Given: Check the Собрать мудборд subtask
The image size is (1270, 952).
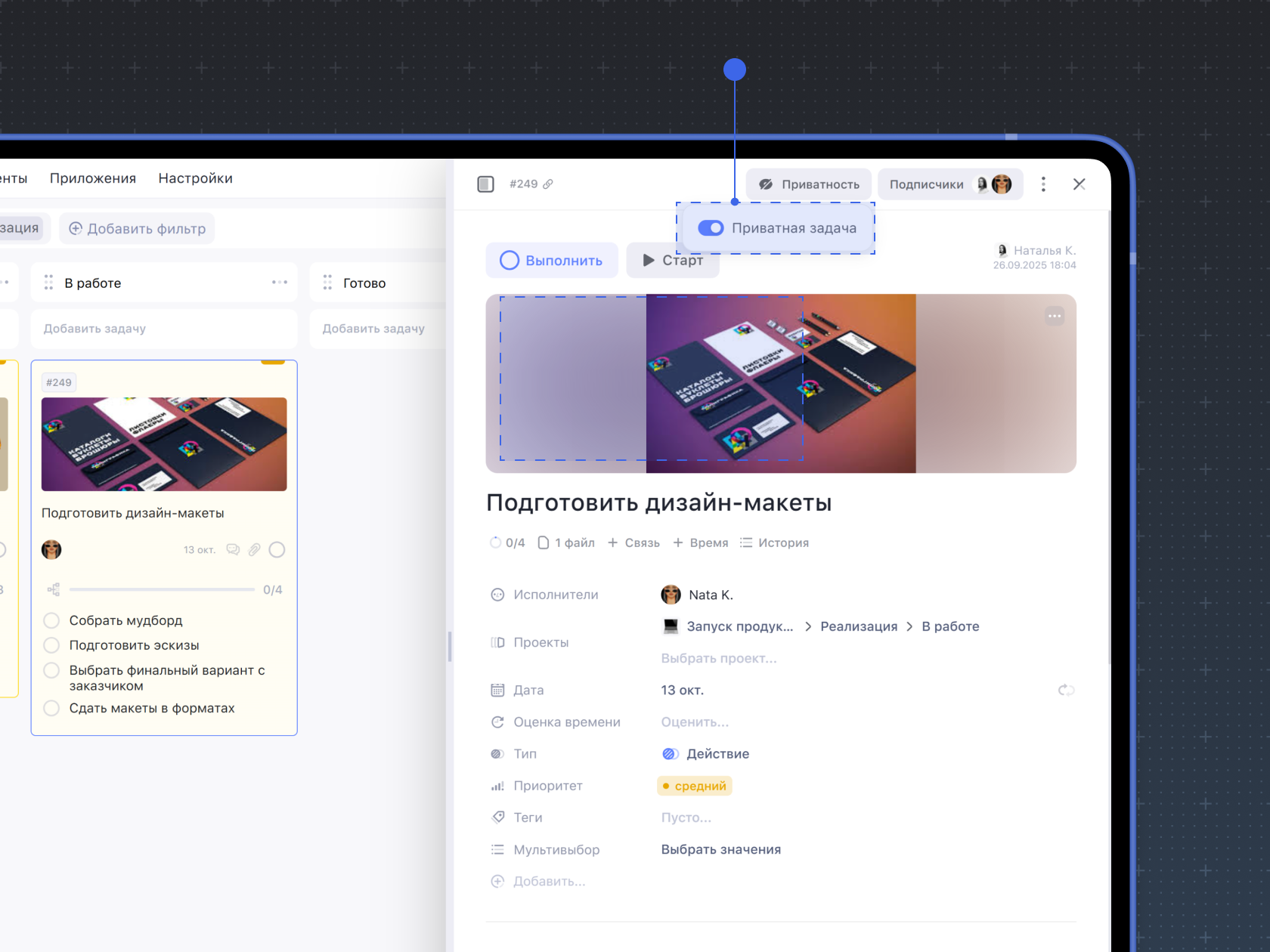Looking at the screenshot, I should [x=51, y=620].
